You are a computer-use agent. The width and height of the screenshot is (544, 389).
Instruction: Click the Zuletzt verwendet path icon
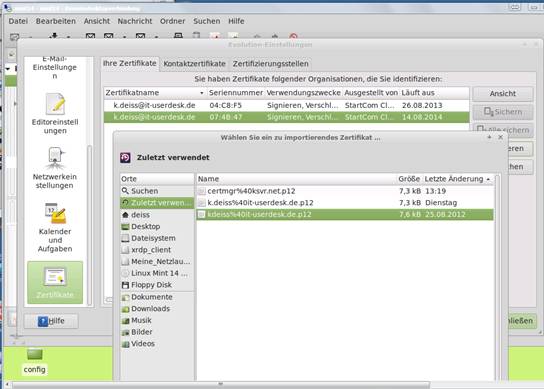[x=125, y=158]
